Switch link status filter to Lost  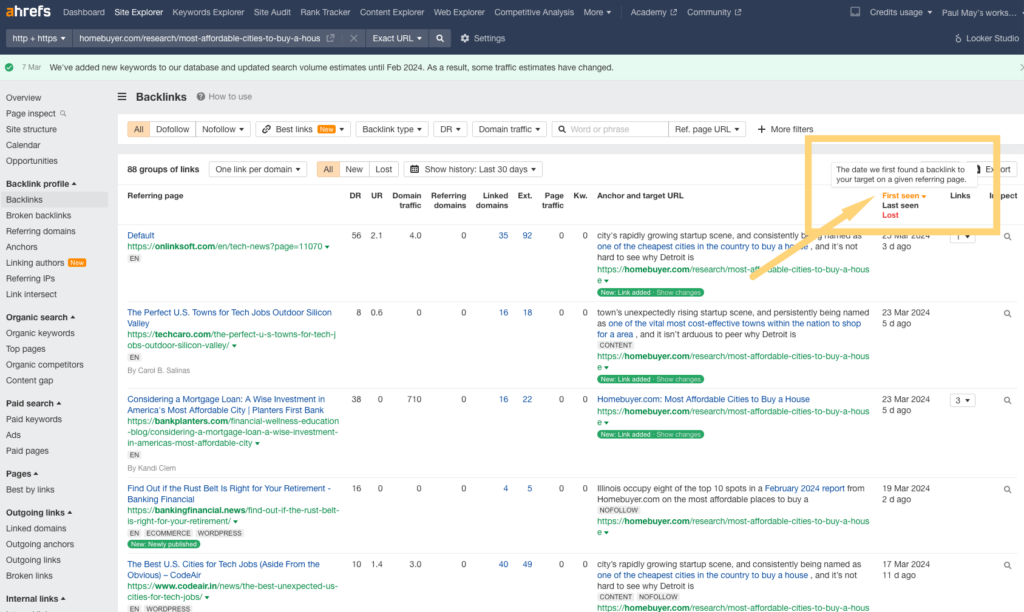[384, 169]
